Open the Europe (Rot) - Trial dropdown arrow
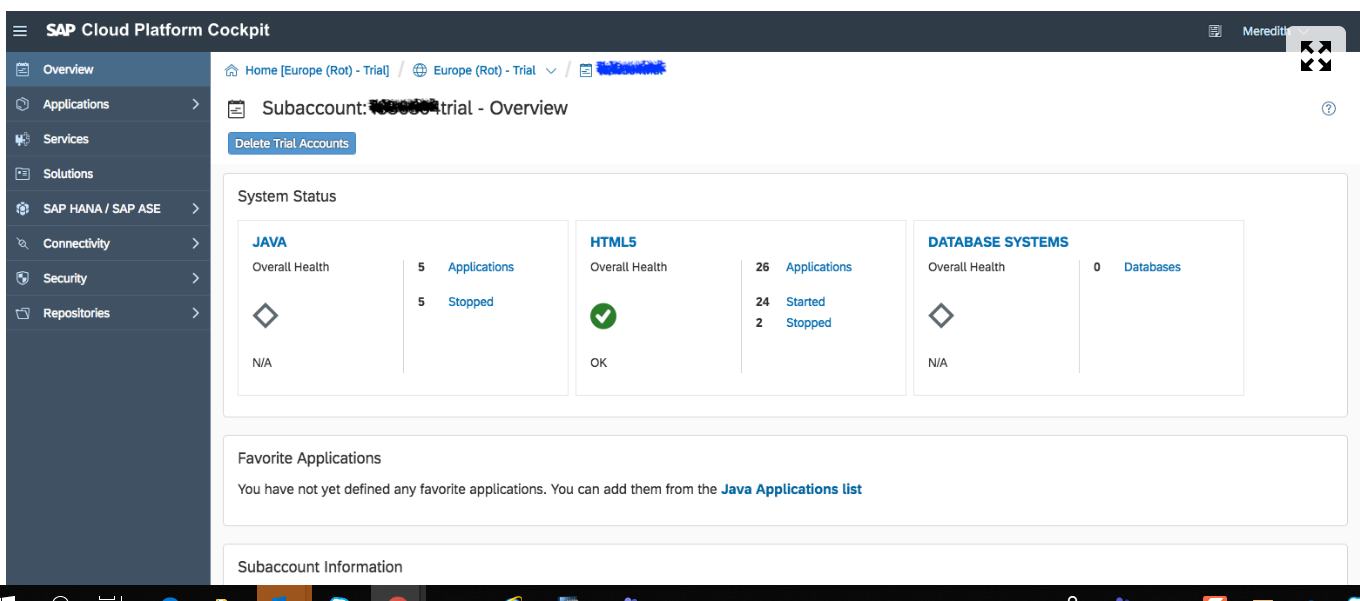1360x601 pixels. pyautogui.click(x=551, y=71)
